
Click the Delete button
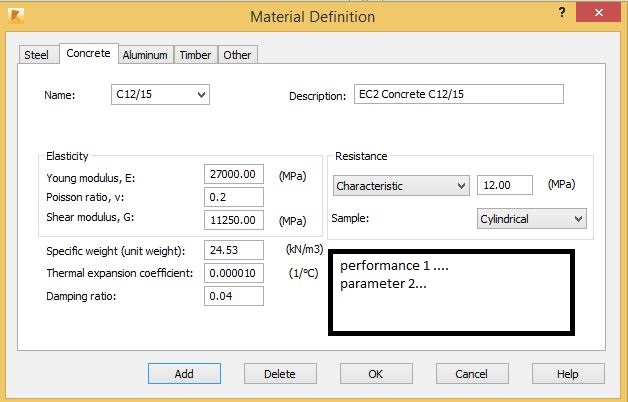coord(280,374)
